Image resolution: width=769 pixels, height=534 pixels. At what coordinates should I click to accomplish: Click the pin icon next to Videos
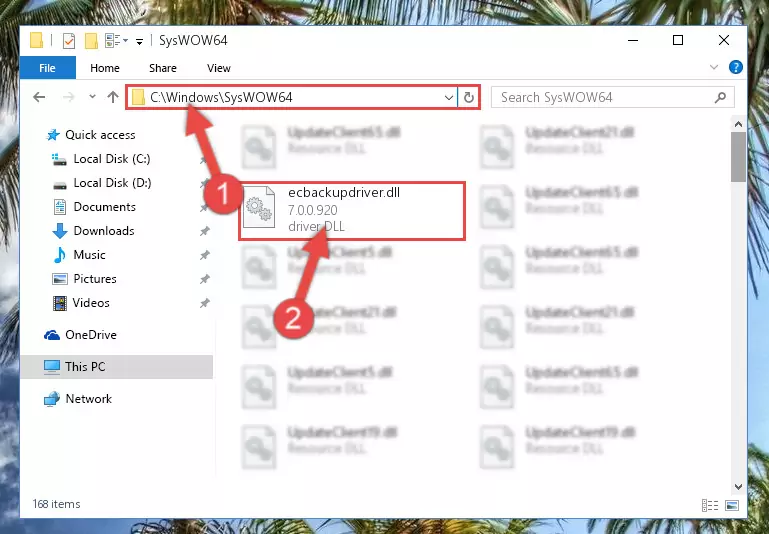pyautogui.click(x=205, y=303)
